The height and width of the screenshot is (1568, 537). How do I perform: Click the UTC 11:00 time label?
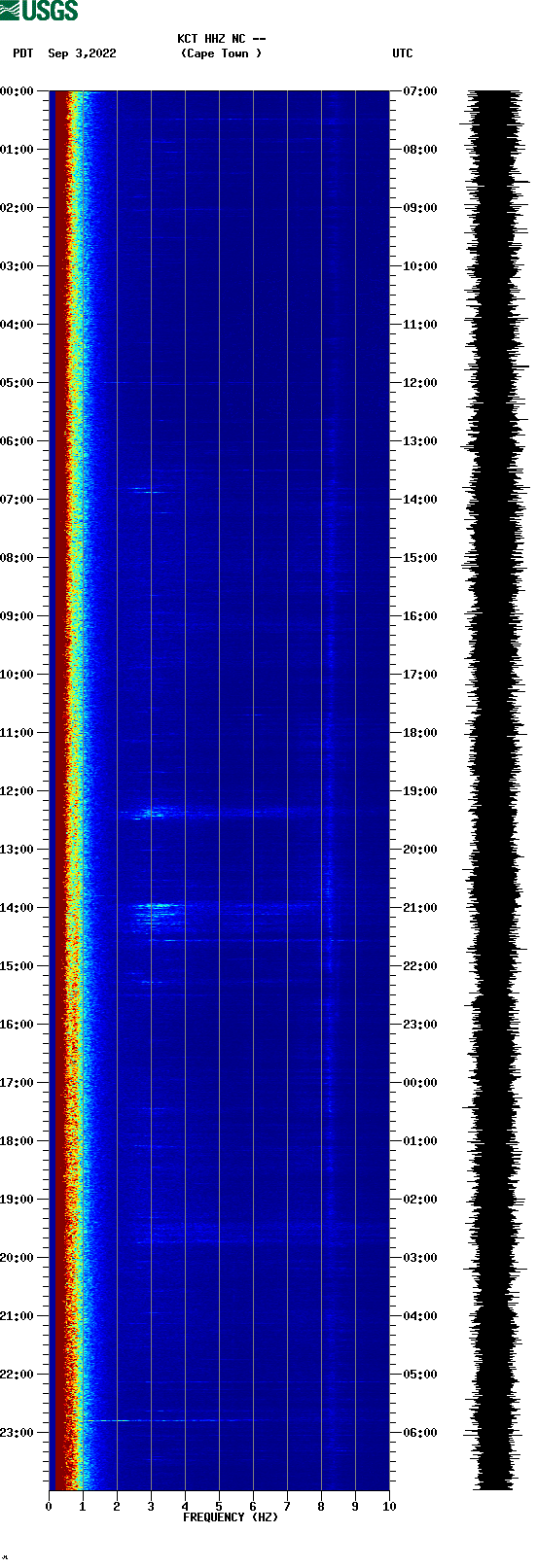tap(420, 325)
